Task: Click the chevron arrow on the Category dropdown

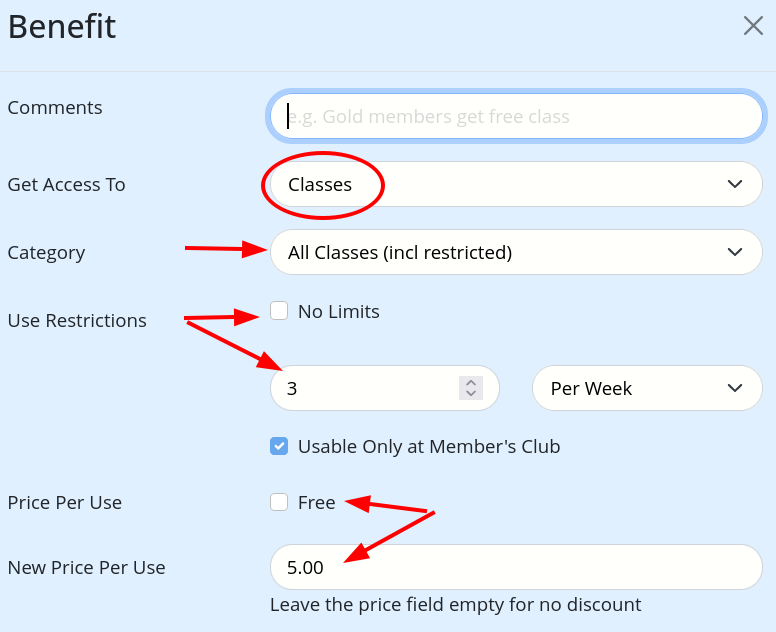Action: point(735,252)
